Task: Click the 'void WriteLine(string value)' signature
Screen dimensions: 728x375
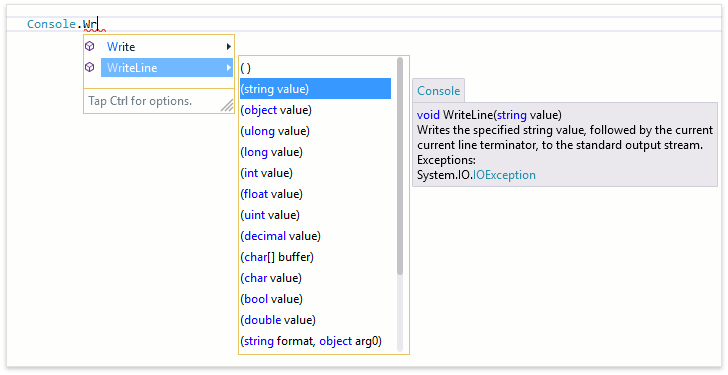Action: tap(489, 115)
